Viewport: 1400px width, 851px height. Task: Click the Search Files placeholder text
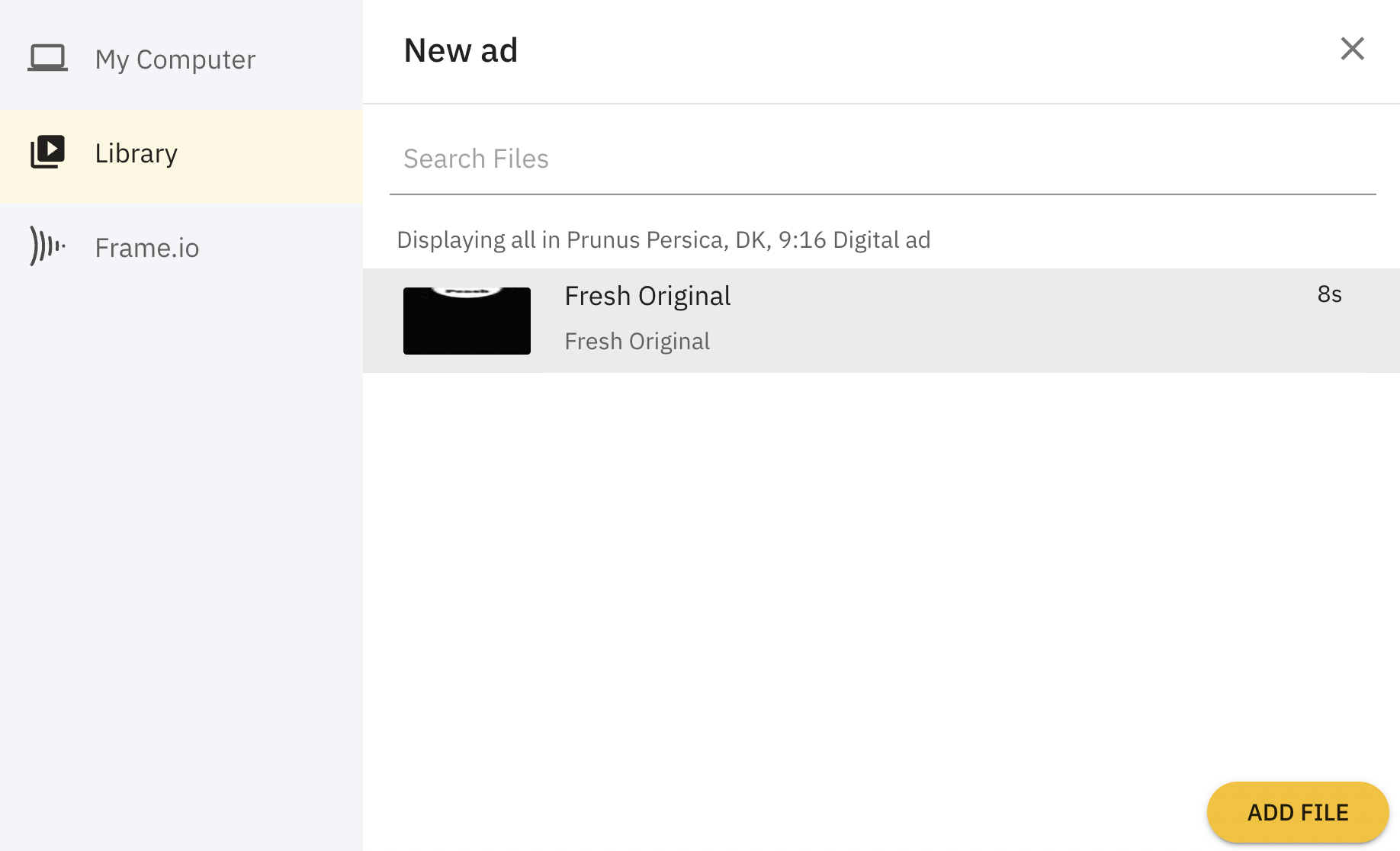(476, 159)
